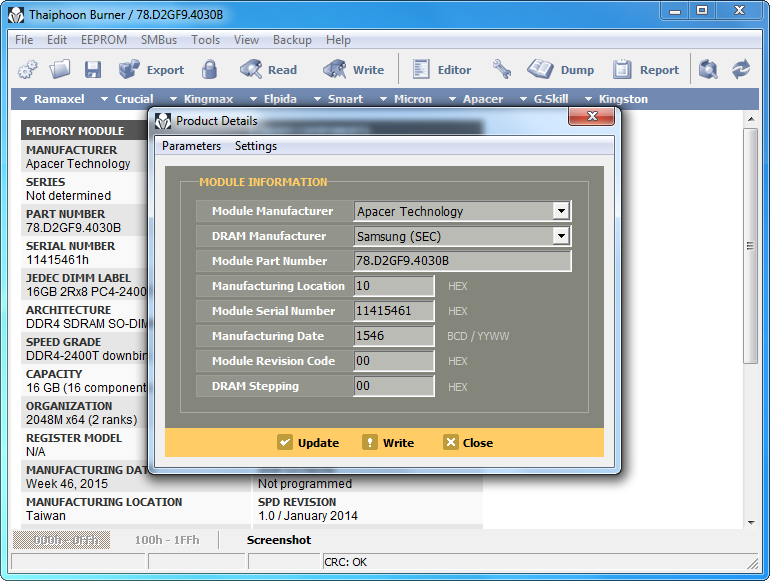
Task: Click the DRAM Stepping field
Action: point(394,386)
